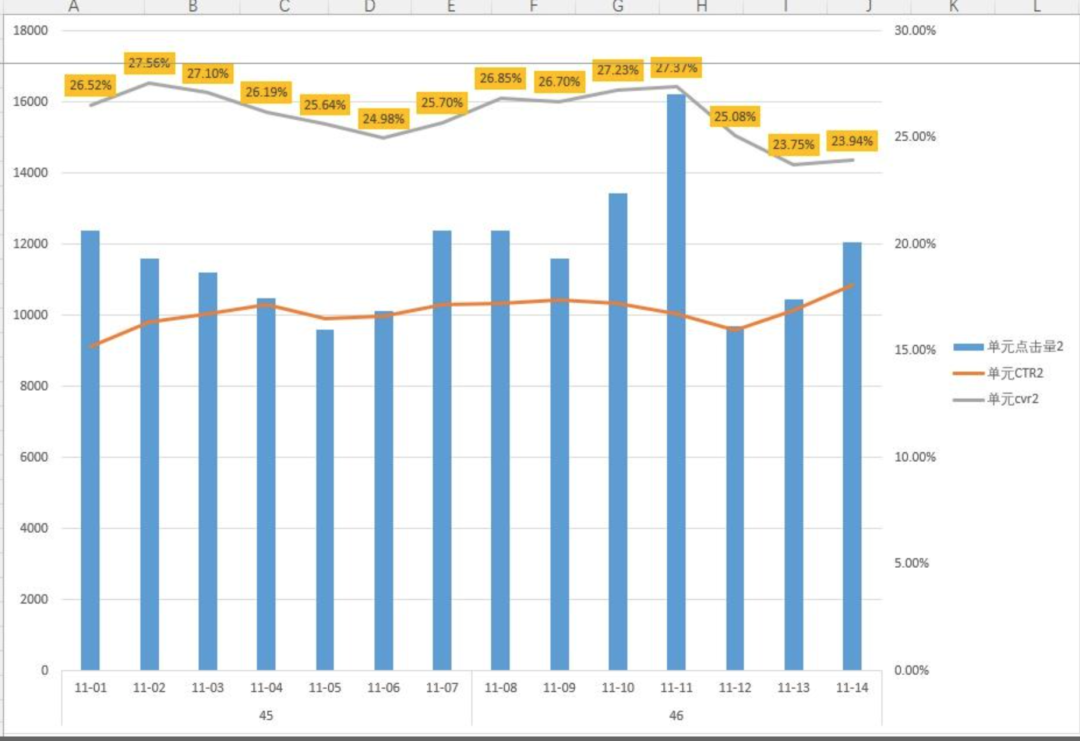Click the blue bar for 11-01
The width and height of the screenshot is (1080, 741).
pyautogui.click(x=90, y=450)
